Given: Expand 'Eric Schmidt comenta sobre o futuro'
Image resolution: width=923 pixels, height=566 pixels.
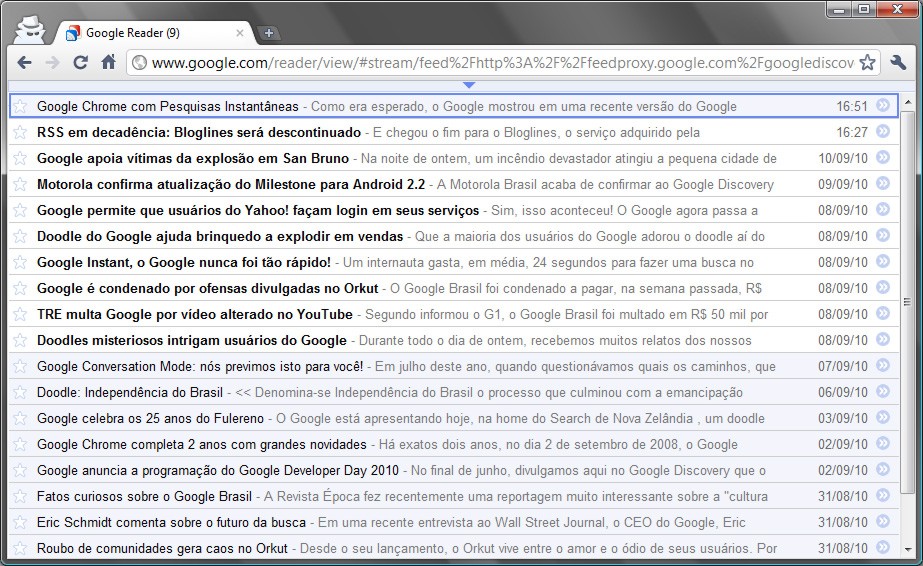Looking at the screenshot, I should [454, 522].
